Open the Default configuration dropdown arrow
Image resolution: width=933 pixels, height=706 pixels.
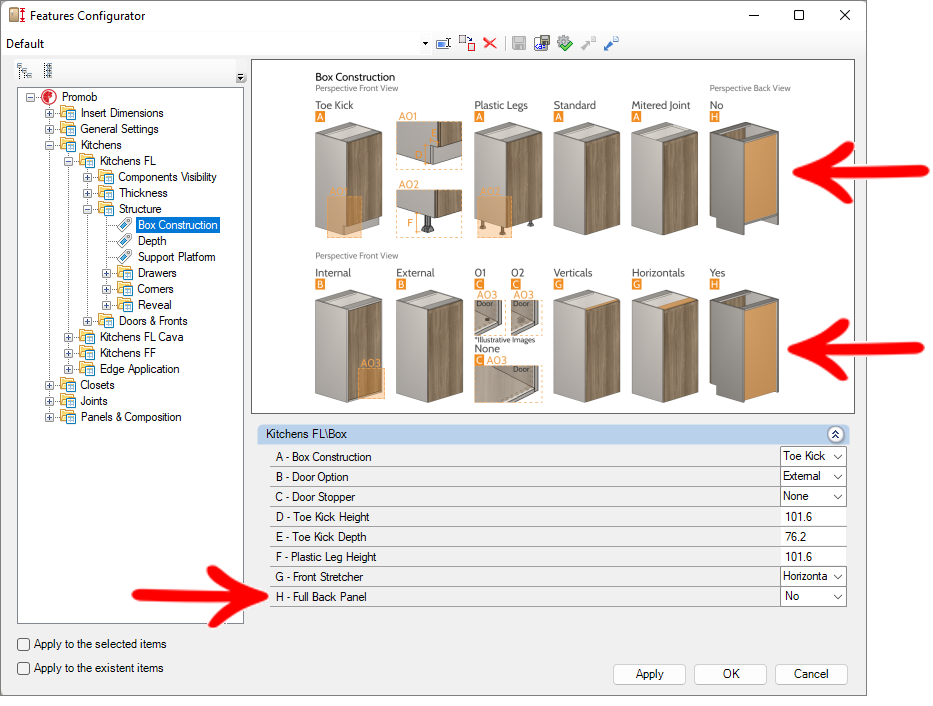click(425, 43)
